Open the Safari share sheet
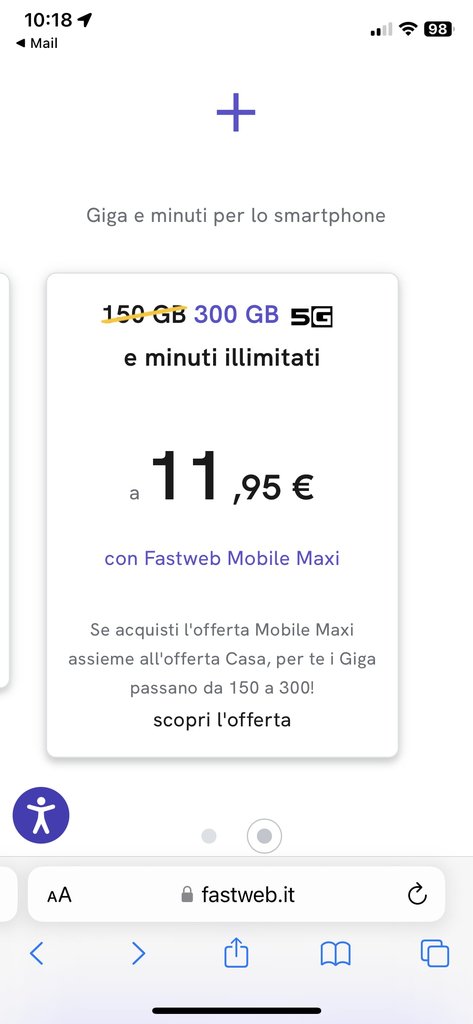This screenshot has width=473, height=1024. click(236, 953)
